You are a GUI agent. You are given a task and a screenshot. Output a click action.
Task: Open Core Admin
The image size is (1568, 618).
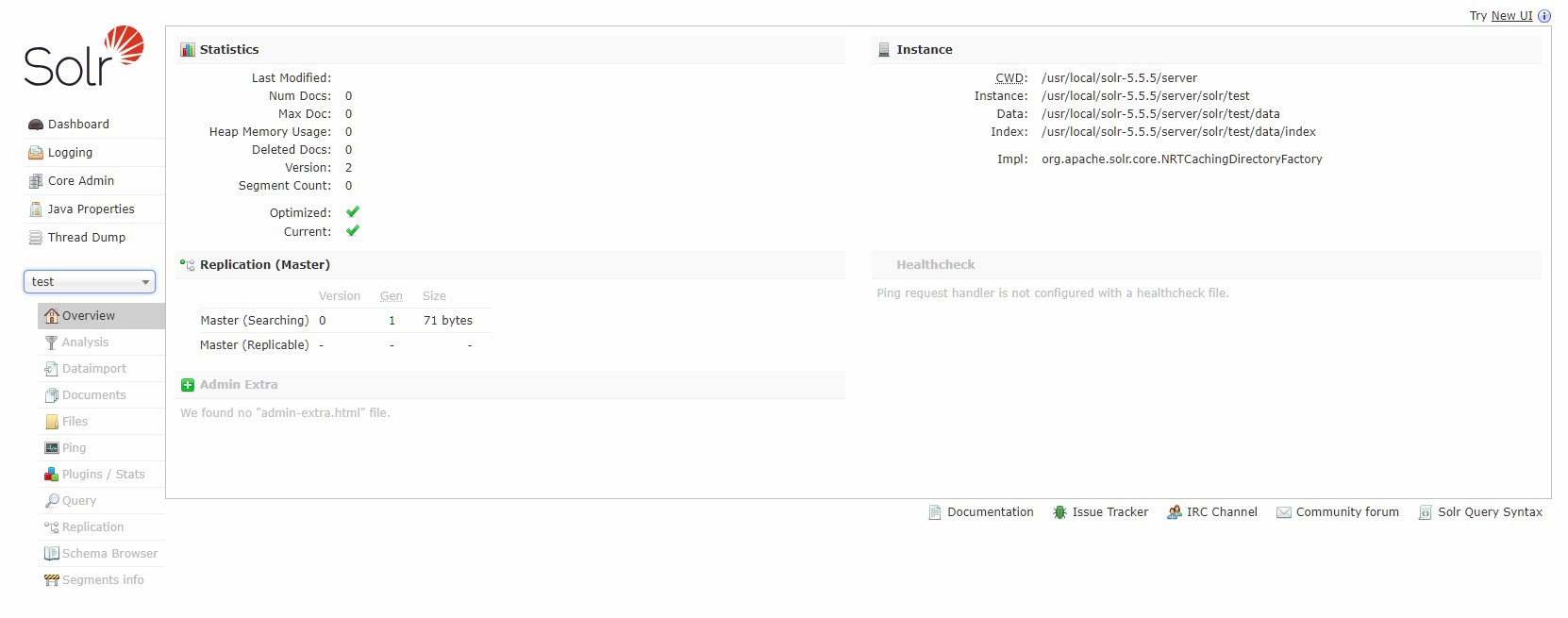pyautogui.click(x=81, y=181)
